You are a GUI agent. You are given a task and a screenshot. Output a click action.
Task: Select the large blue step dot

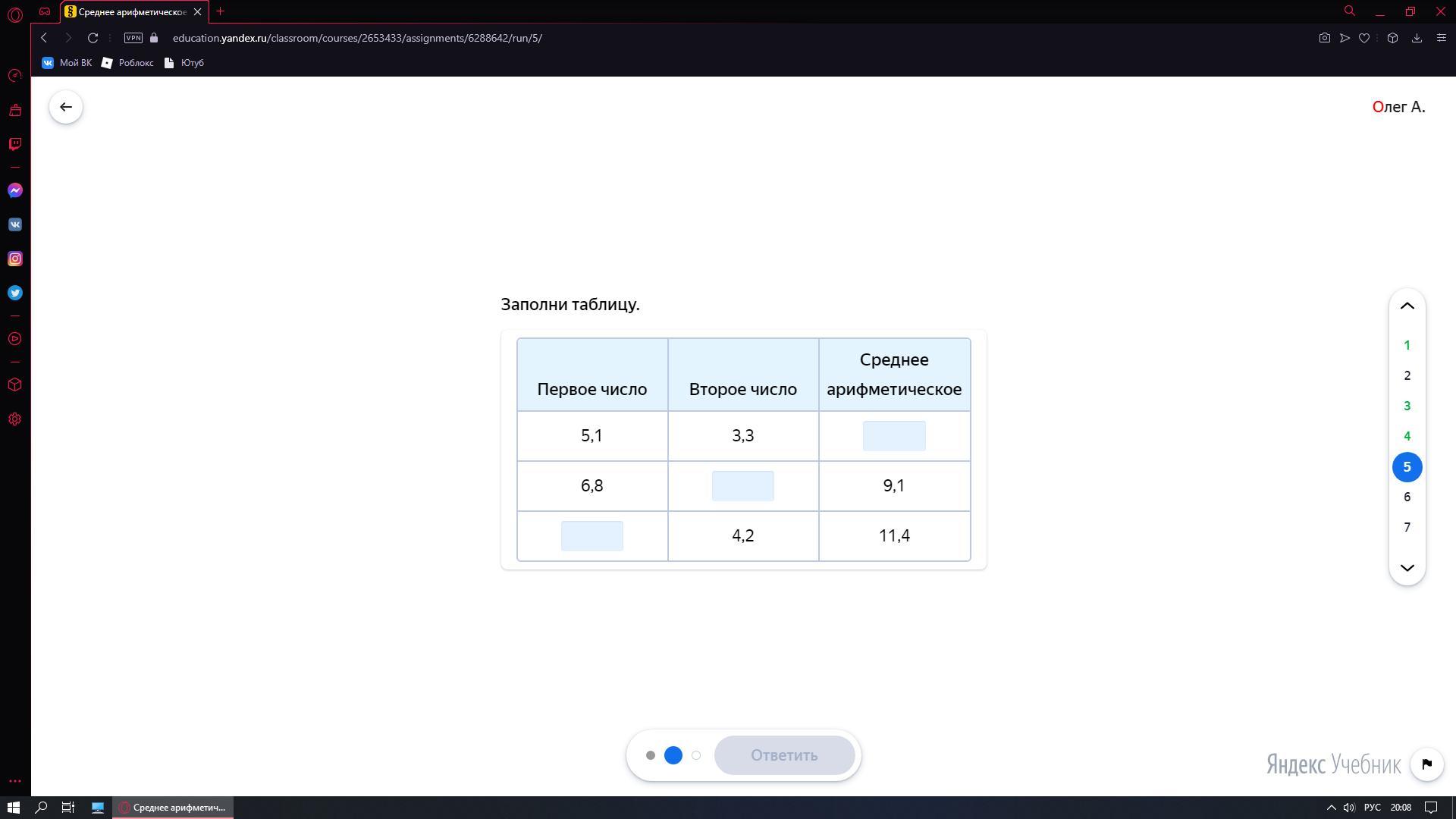(673, 755)
